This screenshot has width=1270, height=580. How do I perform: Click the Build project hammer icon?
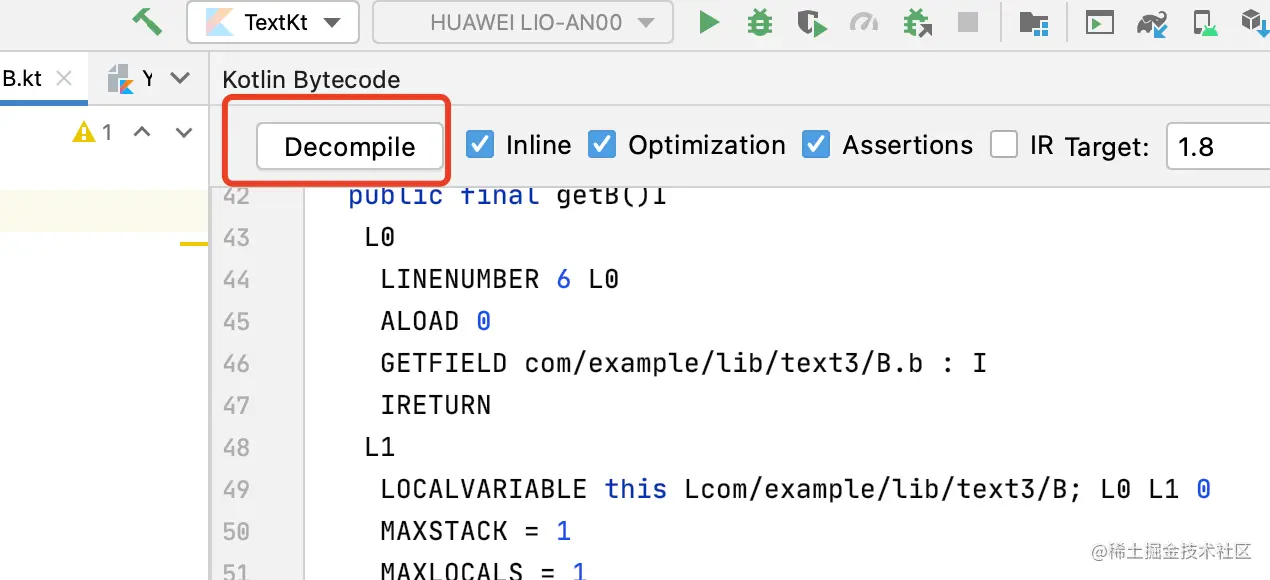[147, 21]
